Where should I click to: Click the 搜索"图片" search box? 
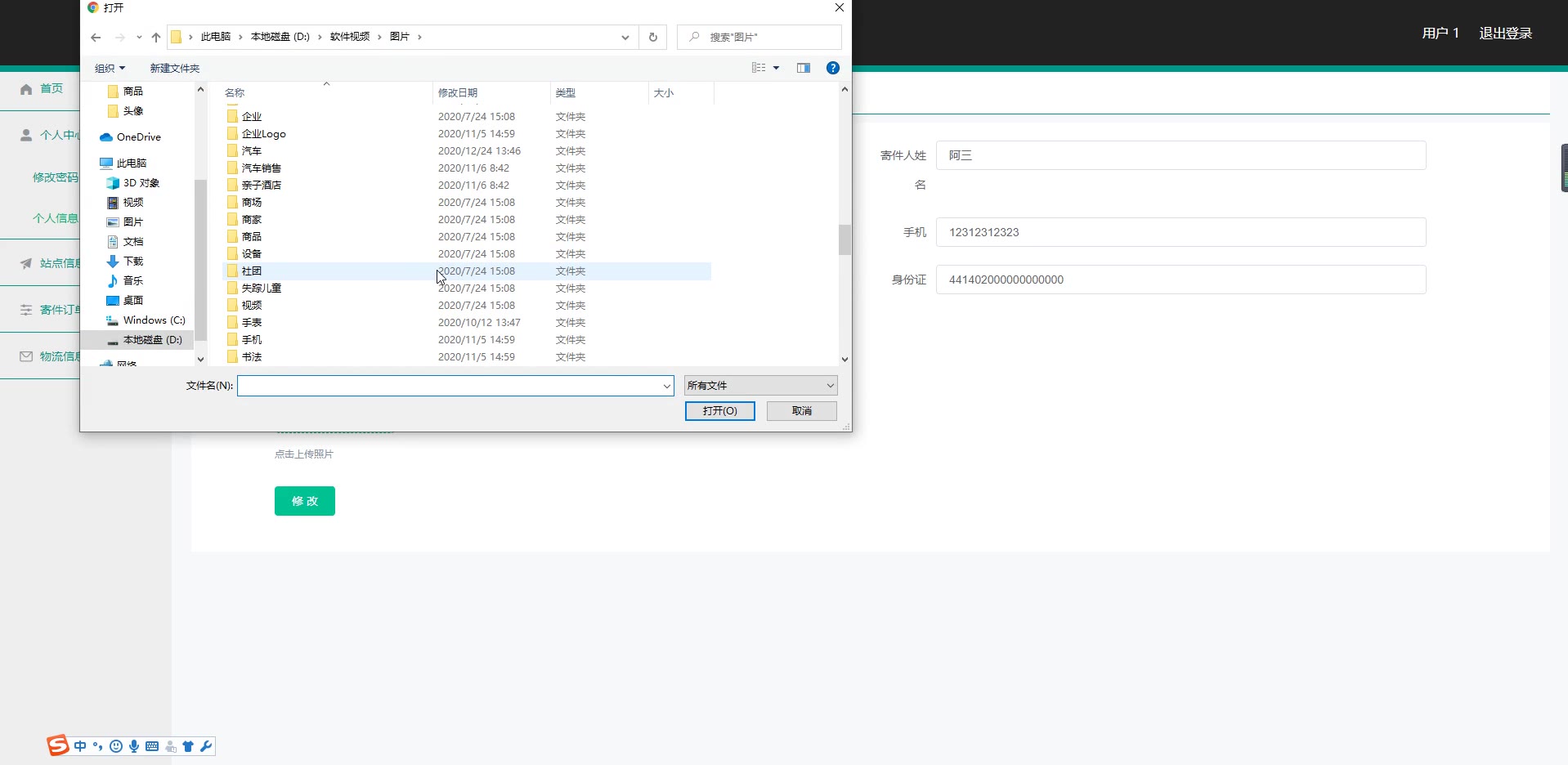(x=759, y=37)
